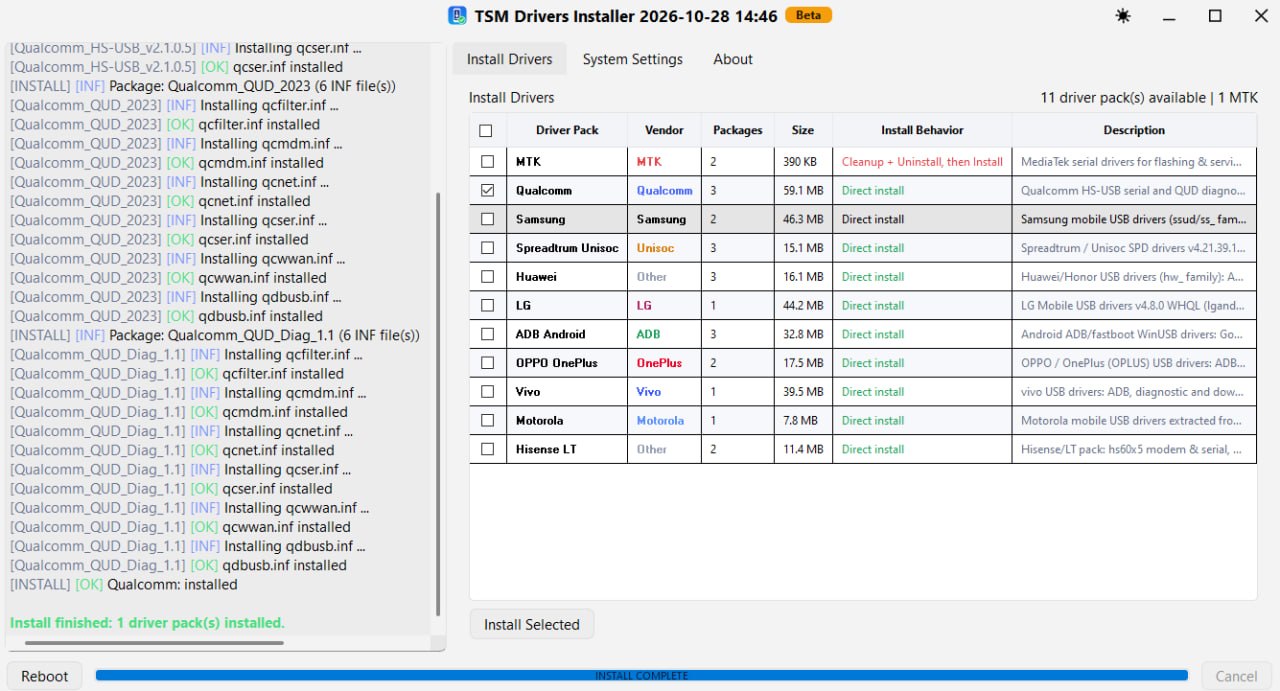Image resolution: width=1280 pixels, height=691 pixels.
Task: Click the Cancel button
Action: 1236,676
